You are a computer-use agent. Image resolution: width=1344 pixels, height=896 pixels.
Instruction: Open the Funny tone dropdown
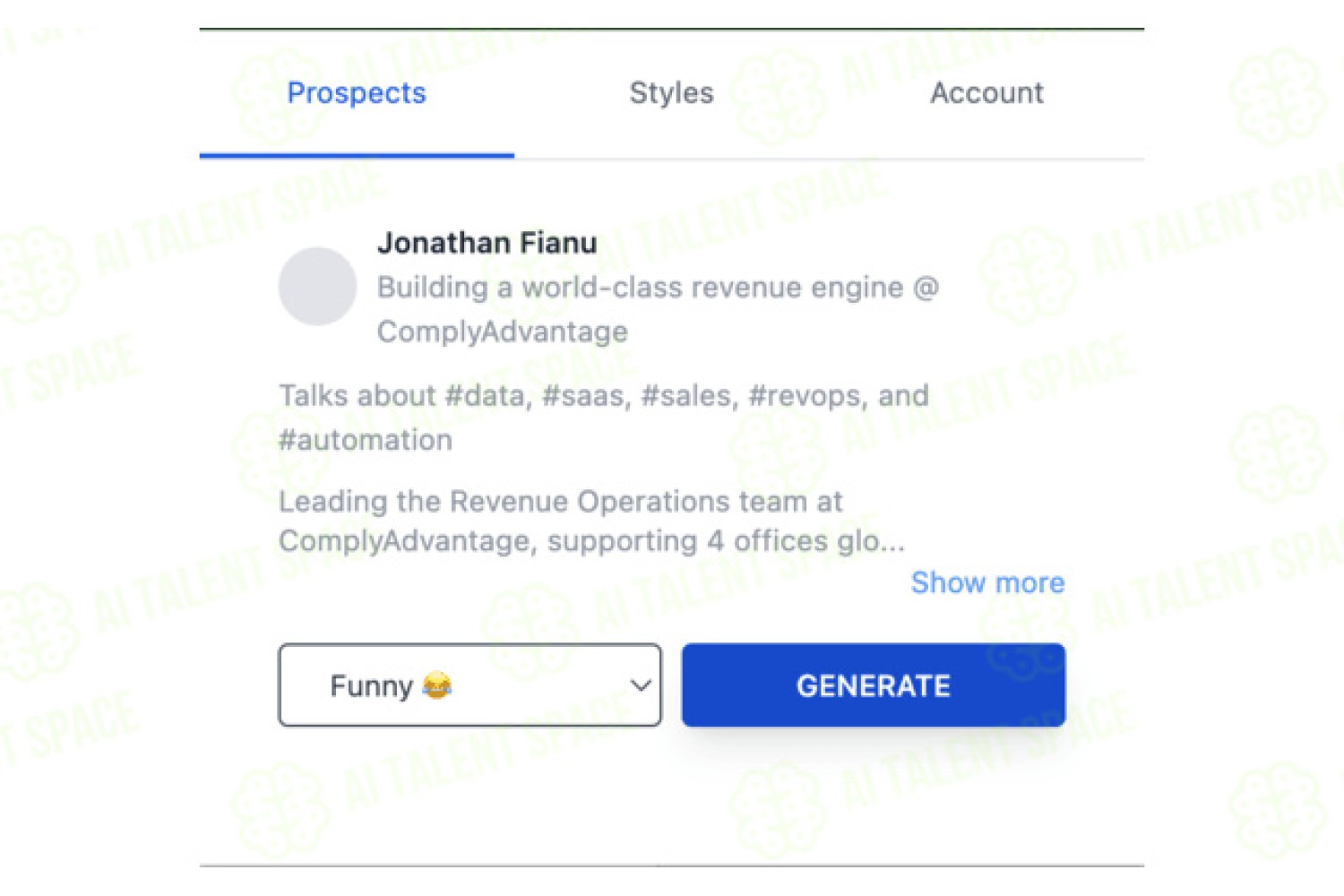[x=470, y=685]
